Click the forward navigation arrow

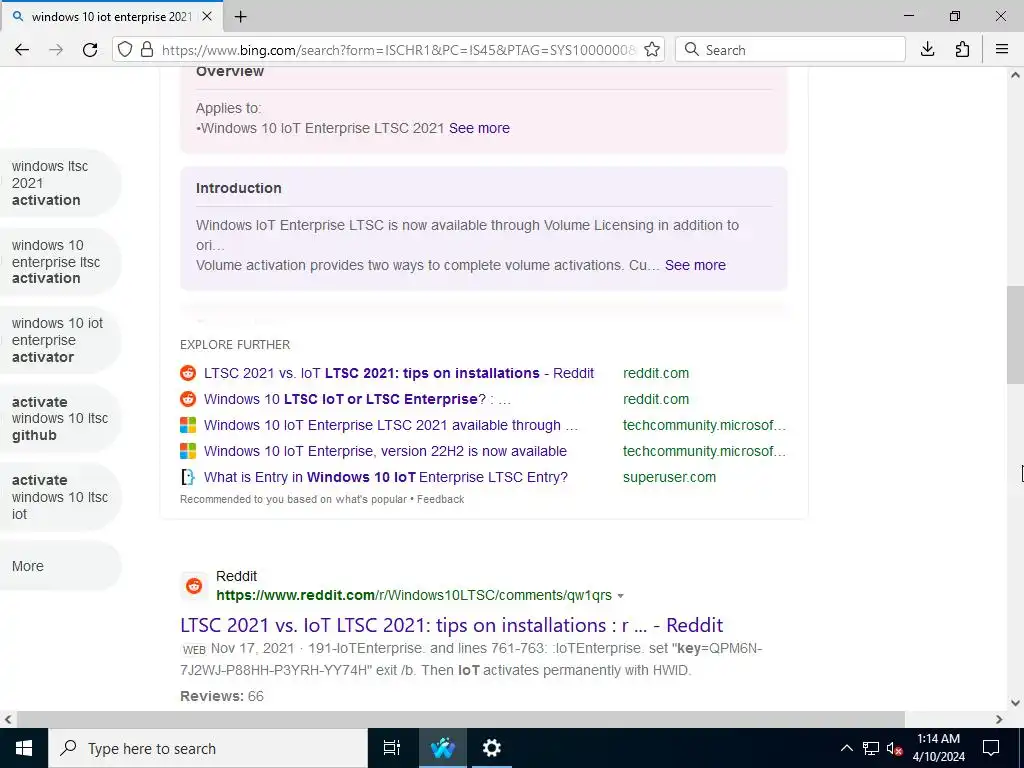pos(56,50)
